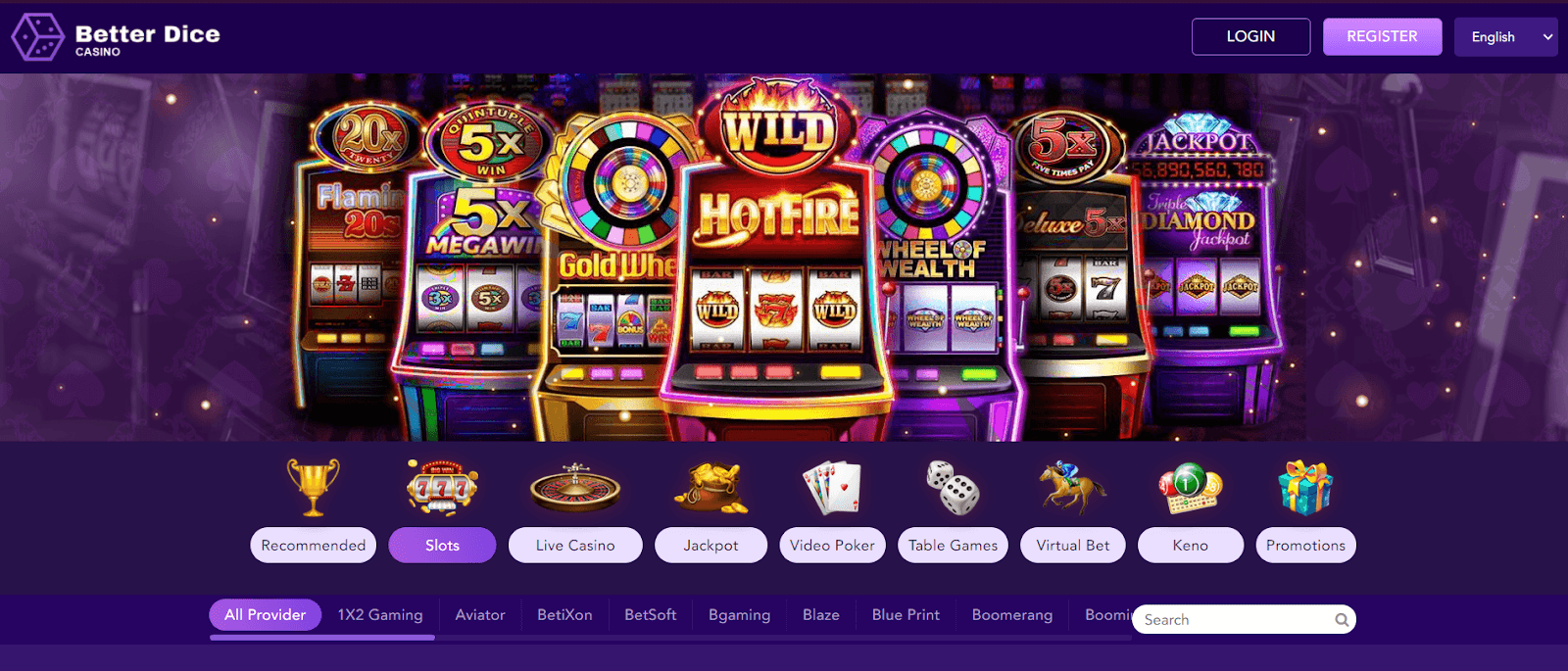
Task: Switch to the Slots category tab
Action: pyautogui.click(x=442, y=546)
